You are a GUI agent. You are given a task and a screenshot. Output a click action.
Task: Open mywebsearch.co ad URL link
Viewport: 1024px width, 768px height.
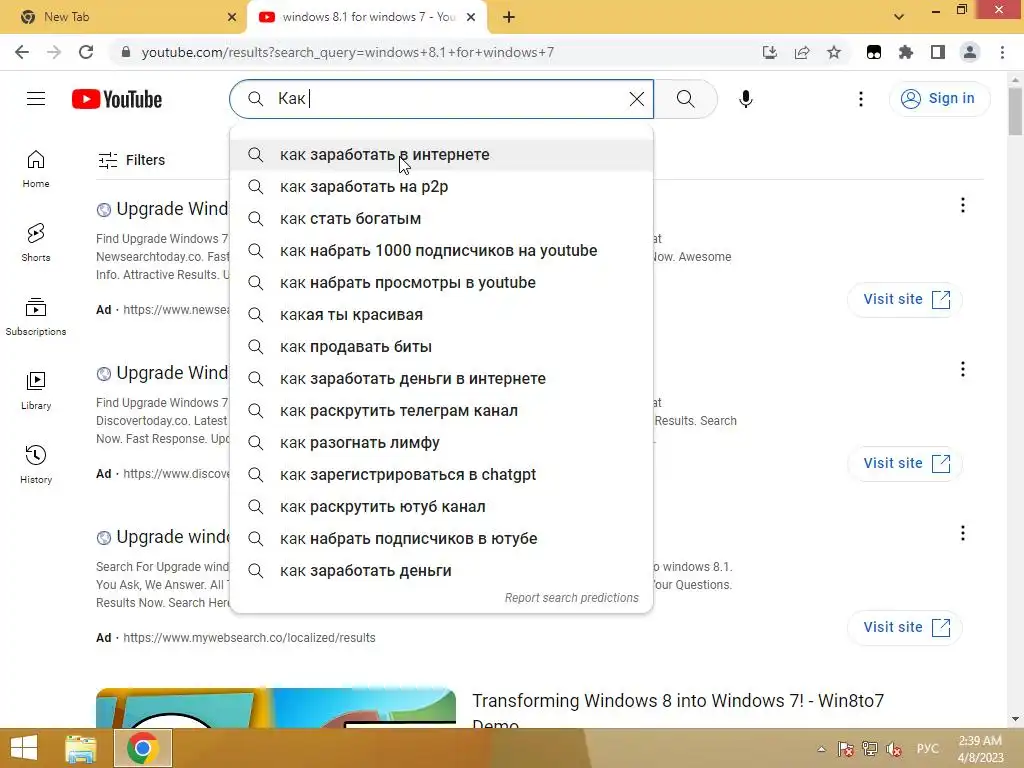[x=249, y=637]
